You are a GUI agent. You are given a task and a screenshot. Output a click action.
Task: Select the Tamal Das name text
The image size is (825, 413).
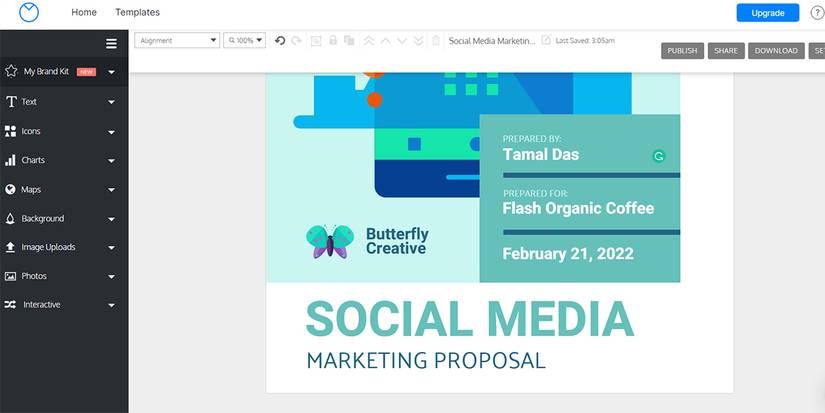pyautogui.click(x=541, y=155)
